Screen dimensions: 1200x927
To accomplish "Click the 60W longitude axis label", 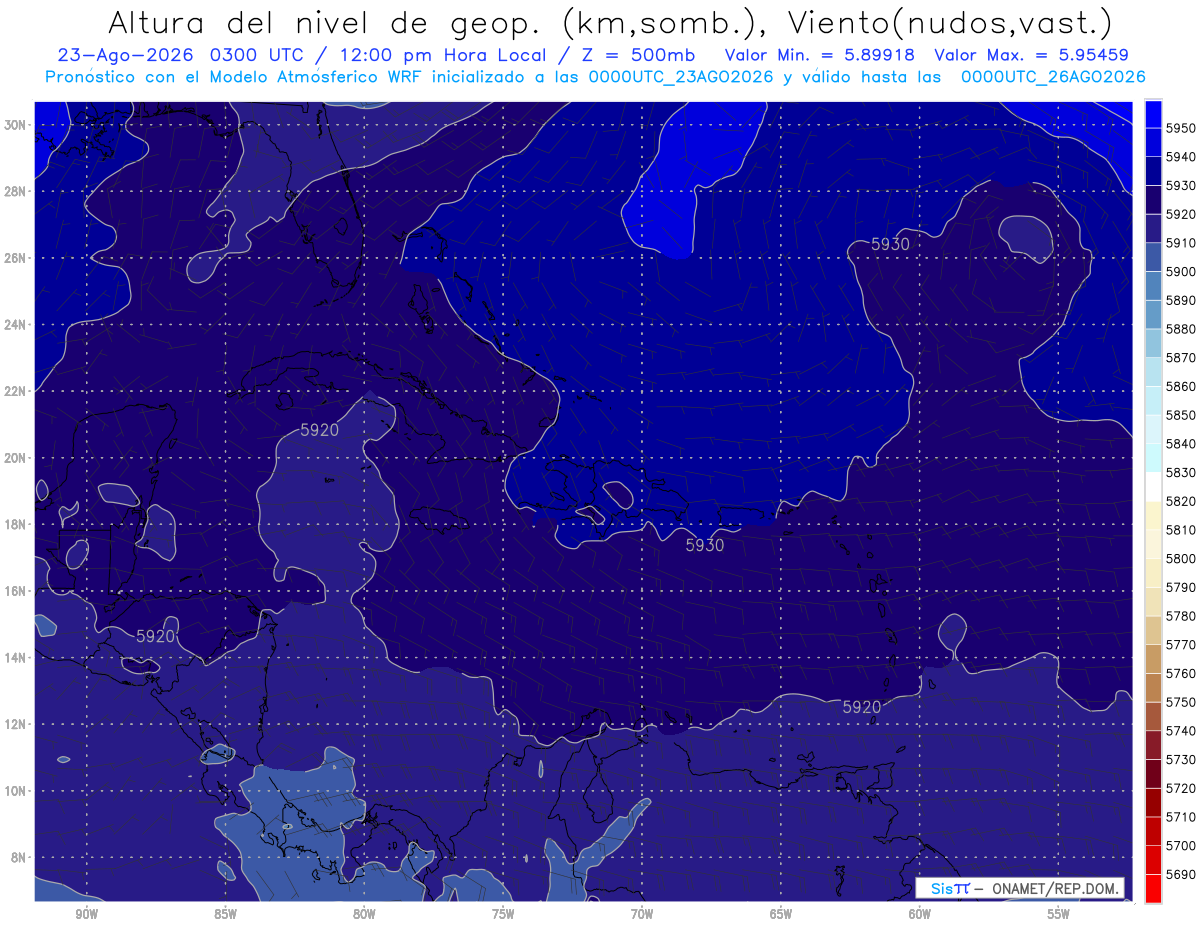I will pos(920,914).
